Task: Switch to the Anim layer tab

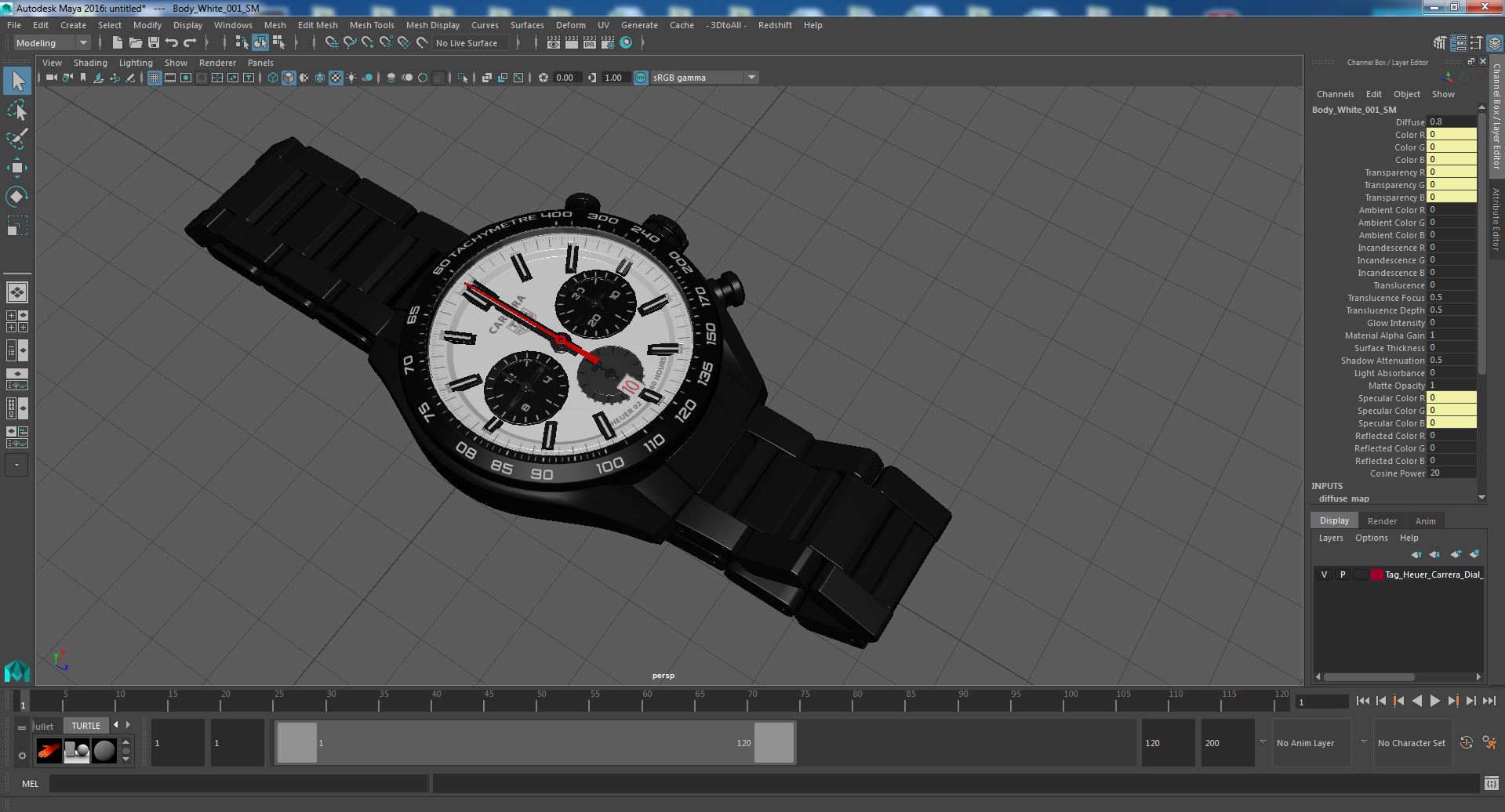Action: click(x=1425, y=521)
